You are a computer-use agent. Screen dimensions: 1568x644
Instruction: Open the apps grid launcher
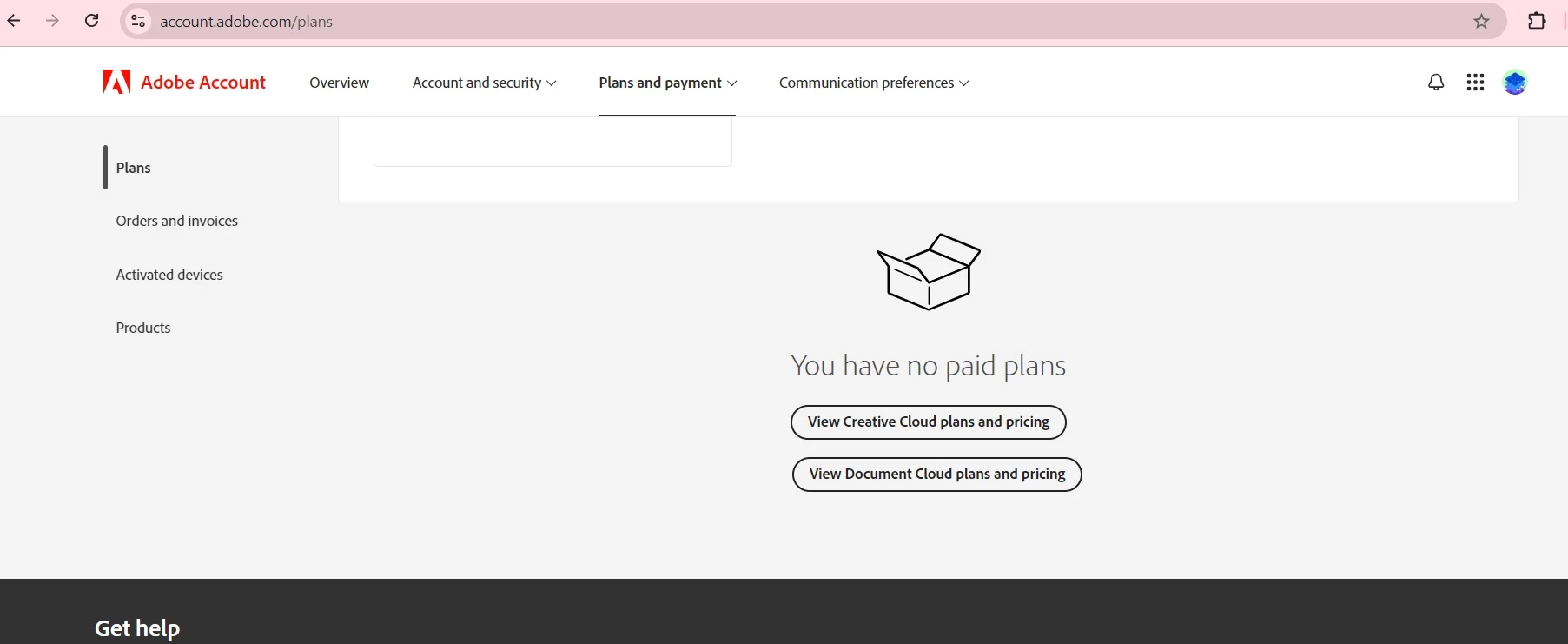tap(1475, 82)
